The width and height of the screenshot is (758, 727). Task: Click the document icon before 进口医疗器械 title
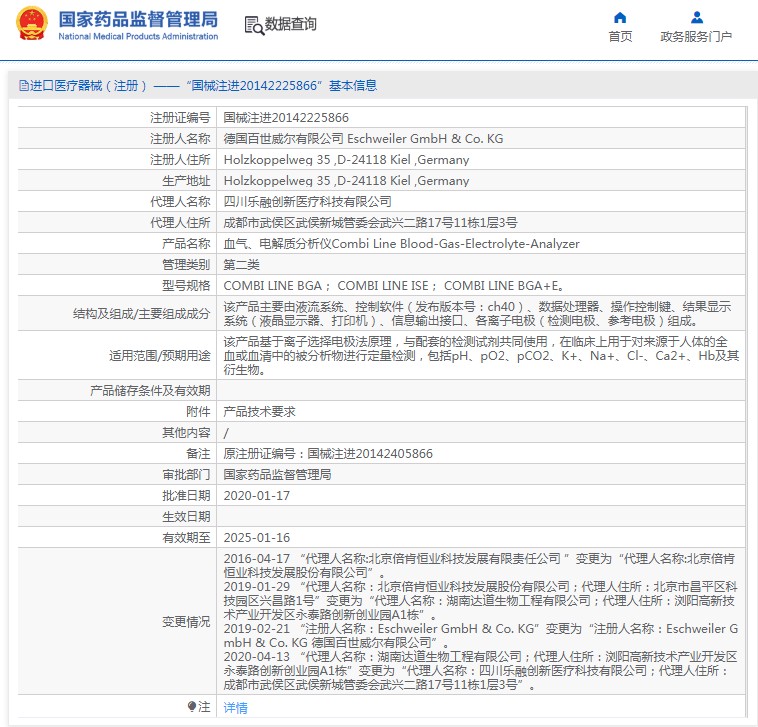point(22,86)
